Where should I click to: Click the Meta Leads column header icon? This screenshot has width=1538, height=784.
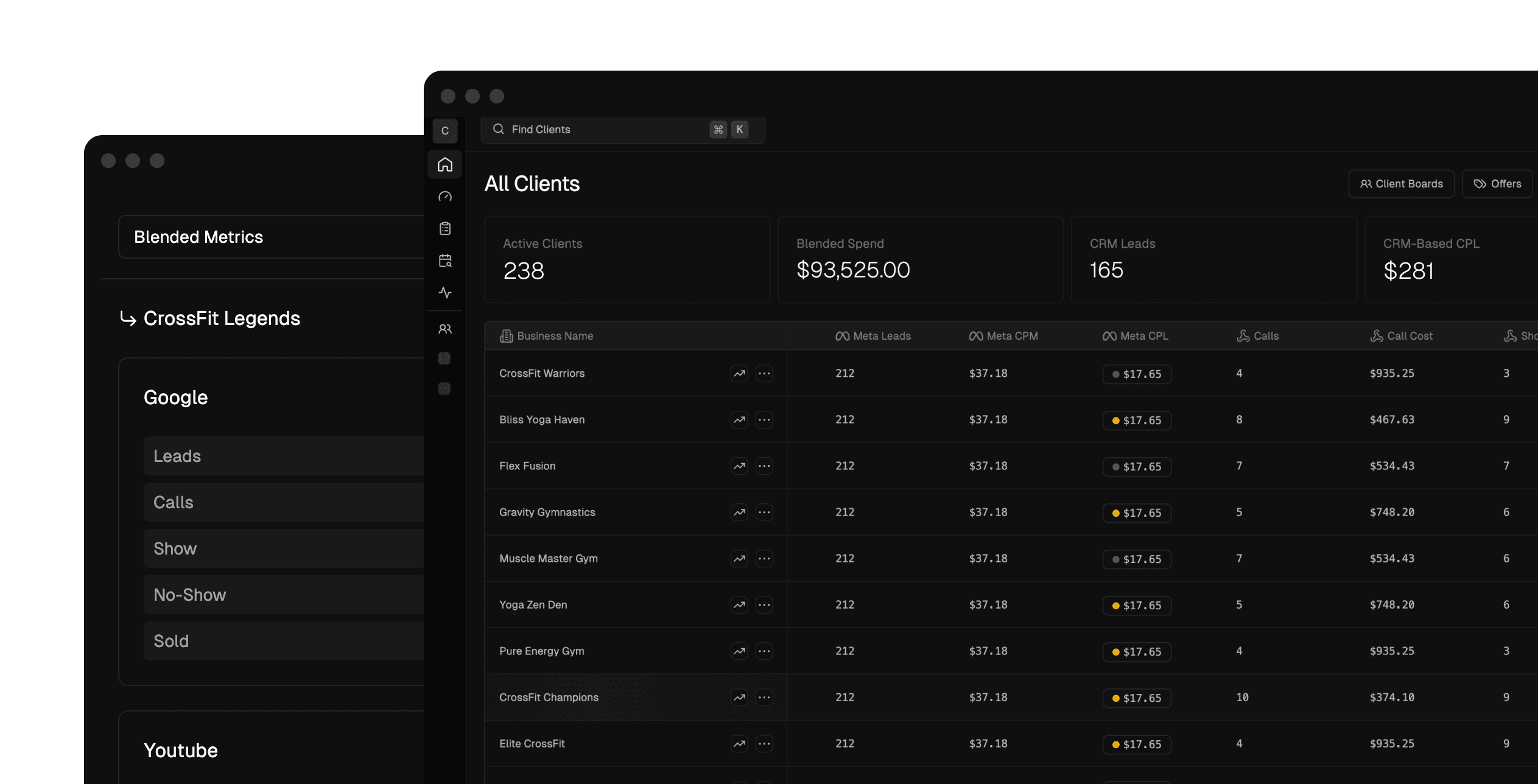pos(839,335)
